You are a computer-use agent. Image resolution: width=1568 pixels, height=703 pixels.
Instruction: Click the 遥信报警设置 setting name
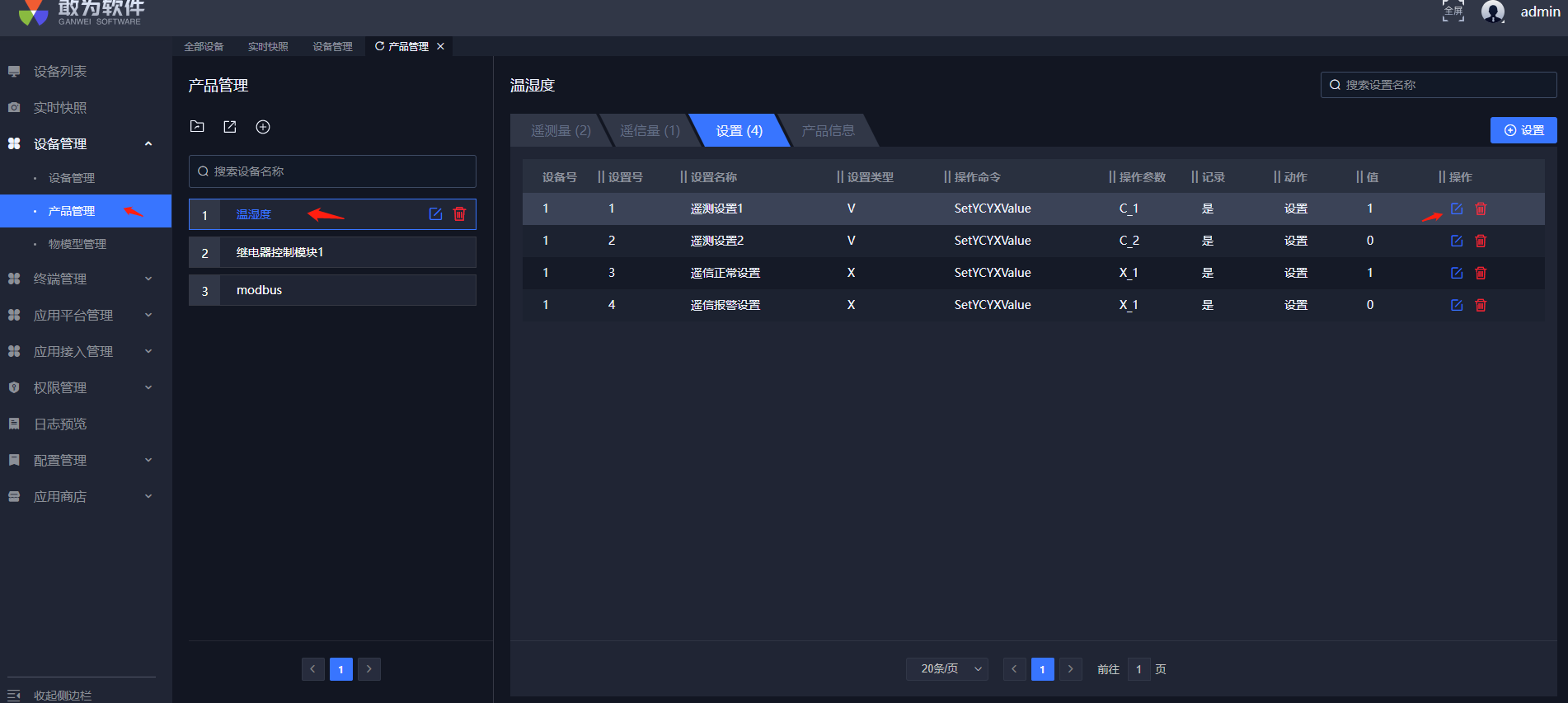click(x=725, y=305)
